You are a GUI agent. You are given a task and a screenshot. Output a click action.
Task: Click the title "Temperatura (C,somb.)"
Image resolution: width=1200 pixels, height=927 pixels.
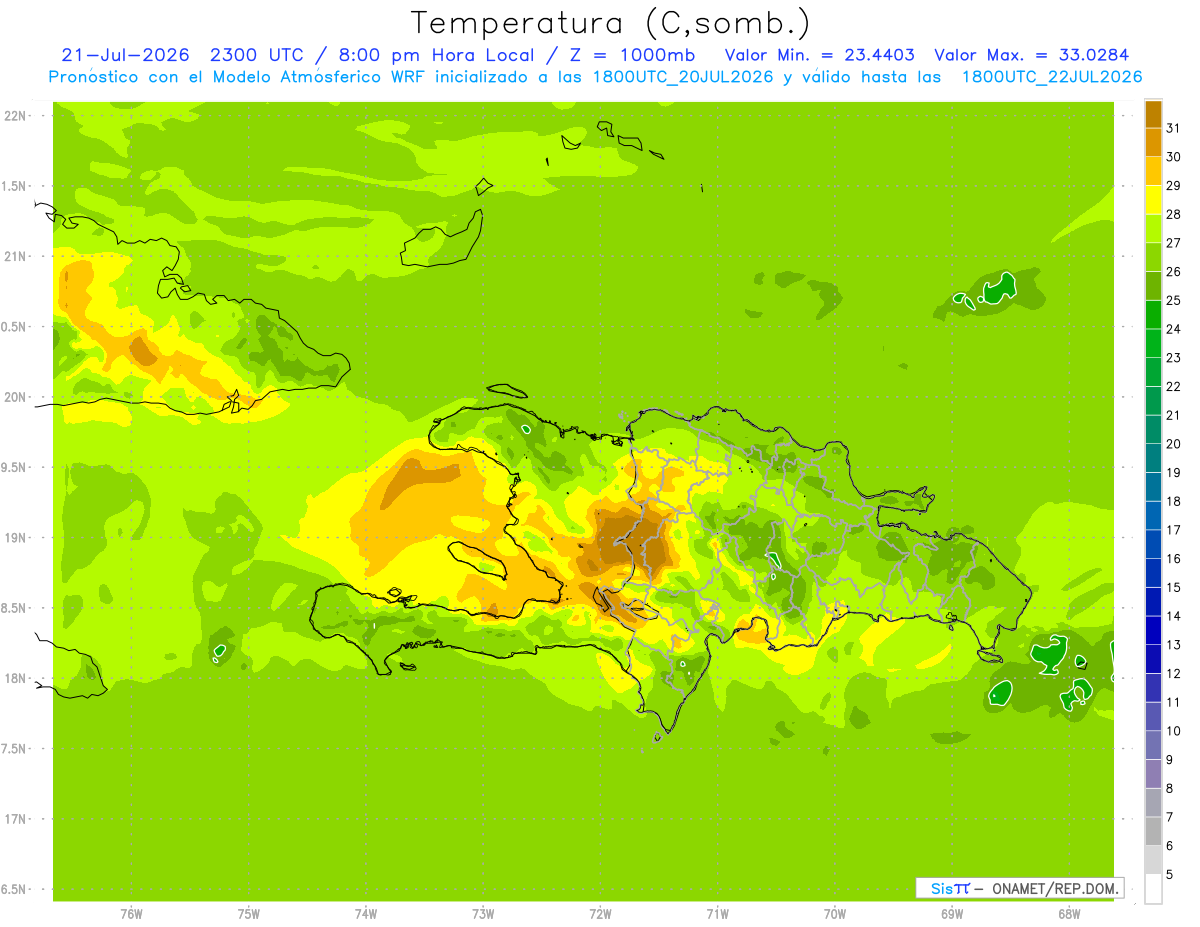click(611, 23)
